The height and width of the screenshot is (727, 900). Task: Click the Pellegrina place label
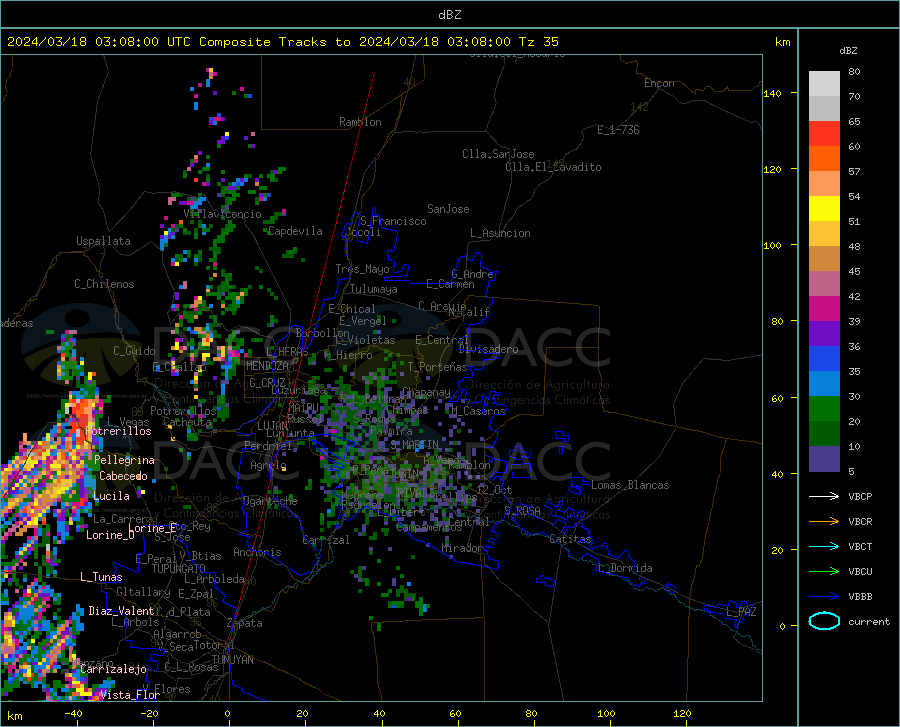pos(125,460)
